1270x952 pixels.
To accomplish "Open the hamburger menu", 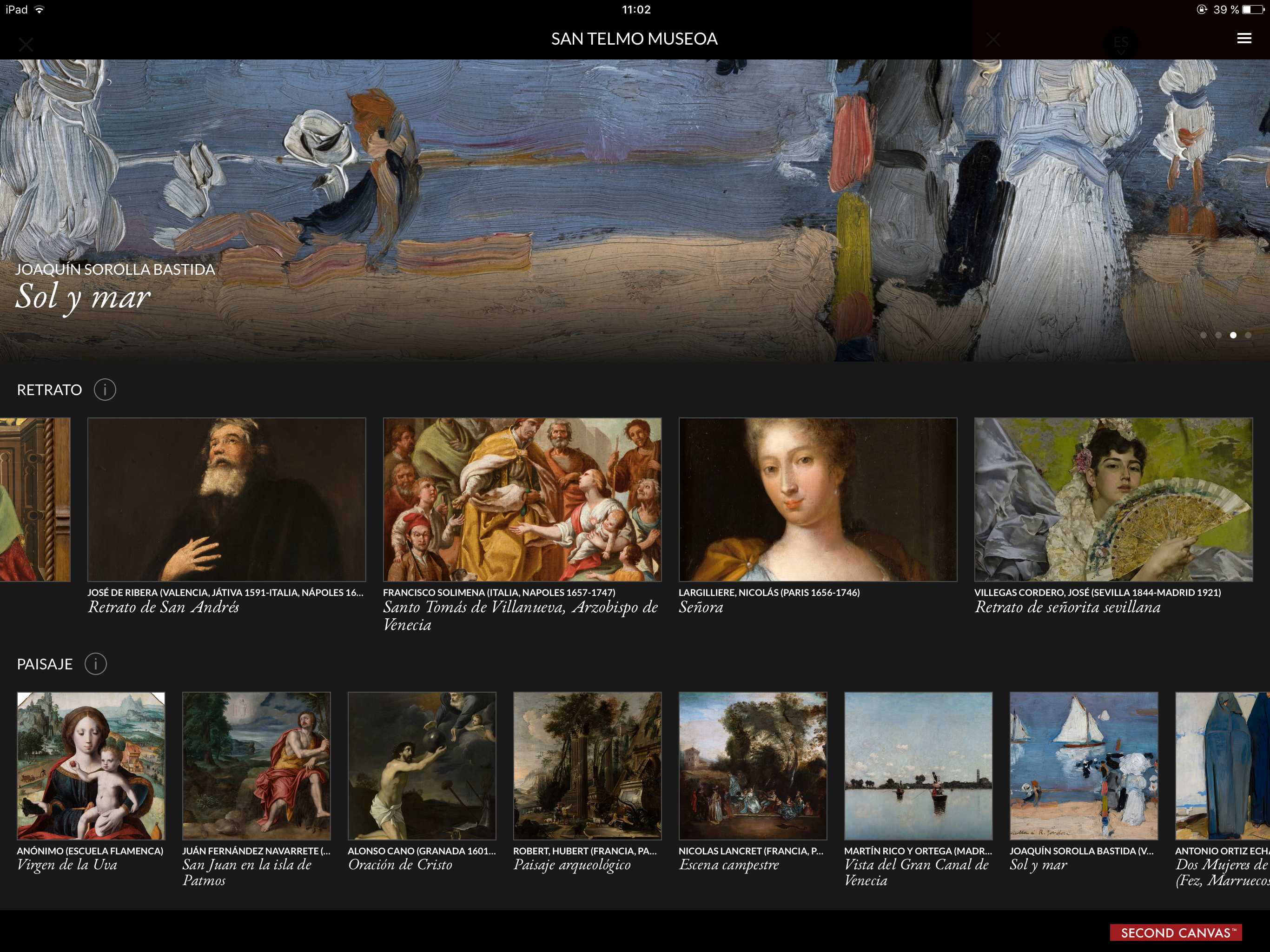I will click(1244, 39).
